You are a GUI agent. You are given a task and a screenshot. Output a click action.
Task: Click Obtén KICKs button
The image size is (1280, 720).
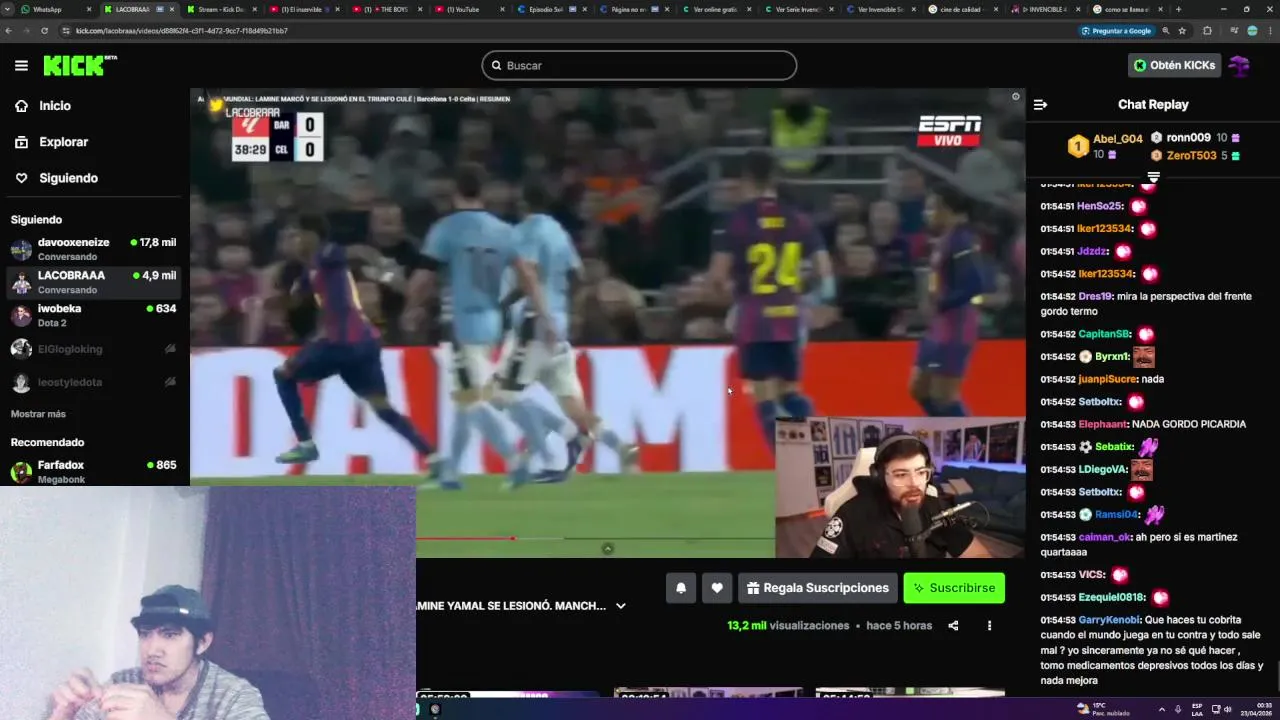tap(1174, 65)
